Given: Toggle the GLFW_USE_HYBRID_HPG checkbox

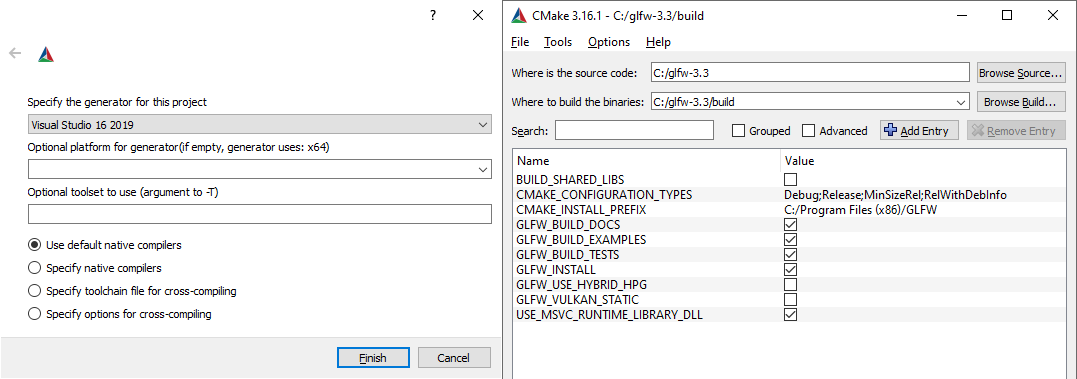Looking at the screenshot, I should (x=791, y=285).
